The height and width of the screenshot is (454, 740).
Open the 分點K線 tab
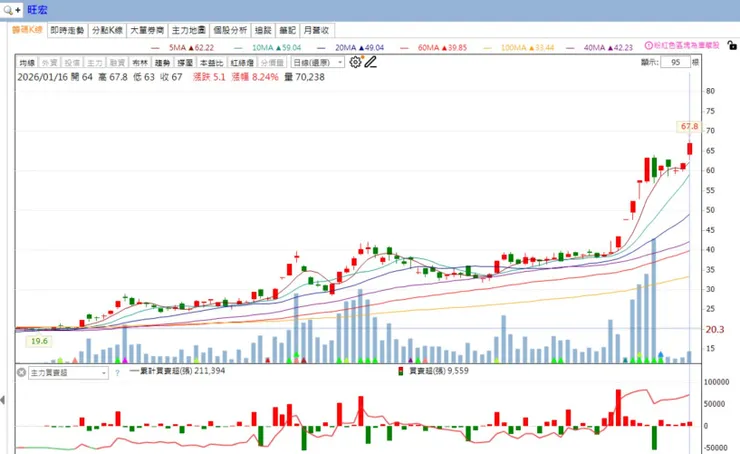(x=107, y=30)
